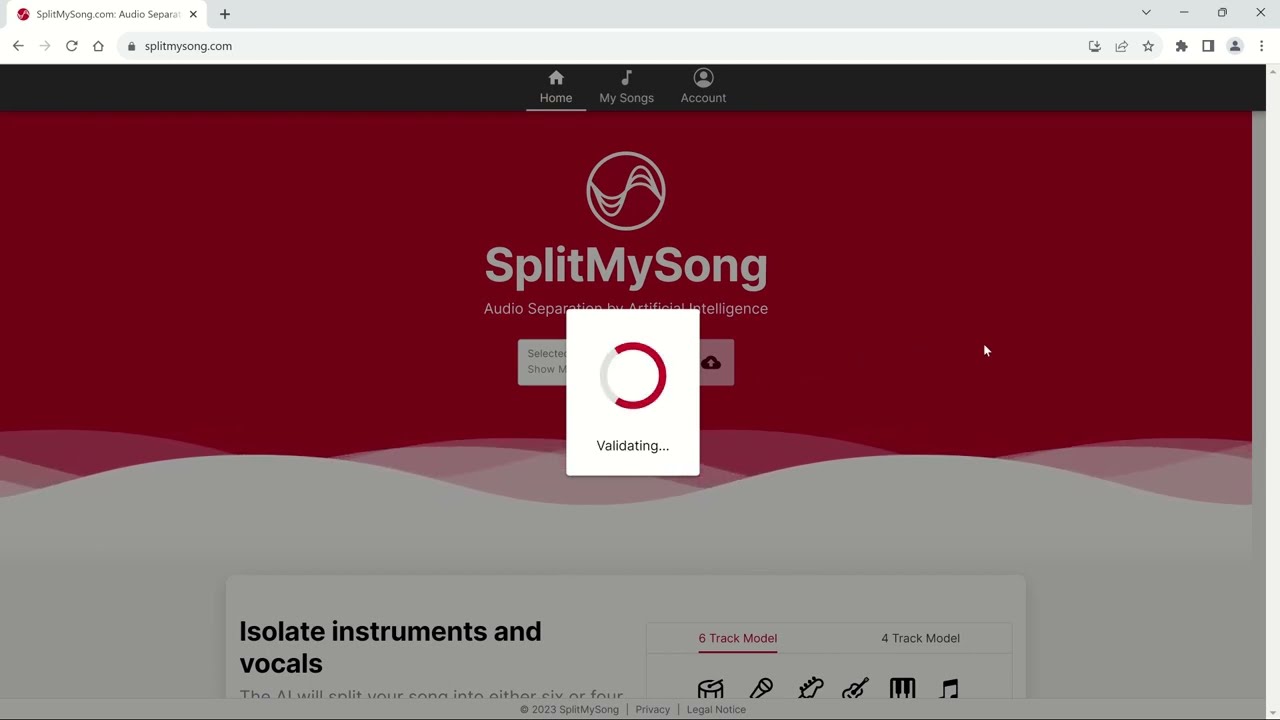The image size is (1280, 720).
Task: Click inside the address bar
Action: click(300, 46)
